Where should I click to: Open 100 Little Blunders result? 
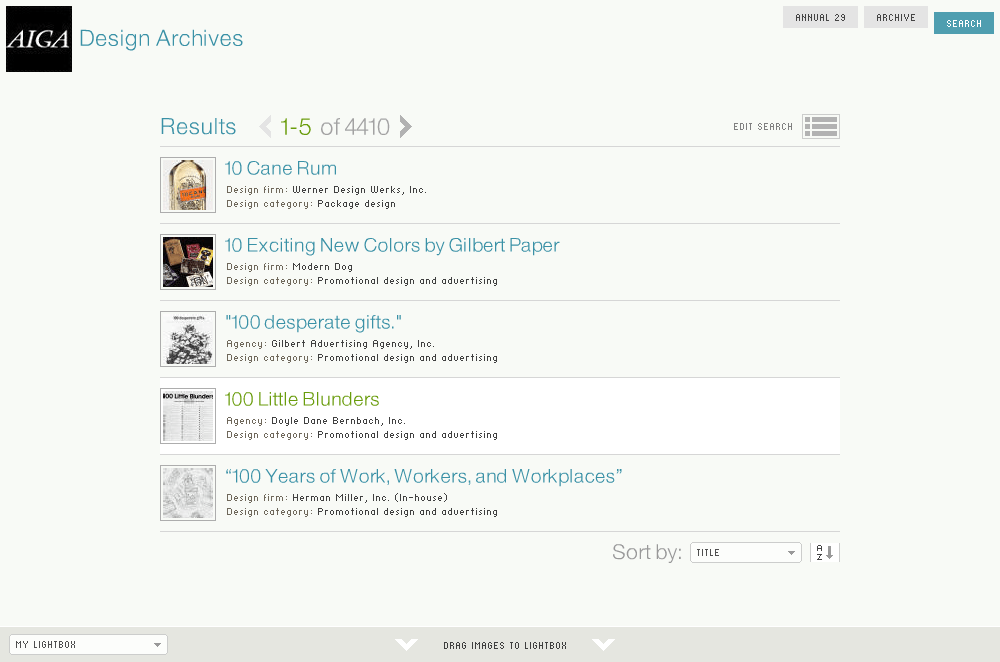[x=302, y=399]
